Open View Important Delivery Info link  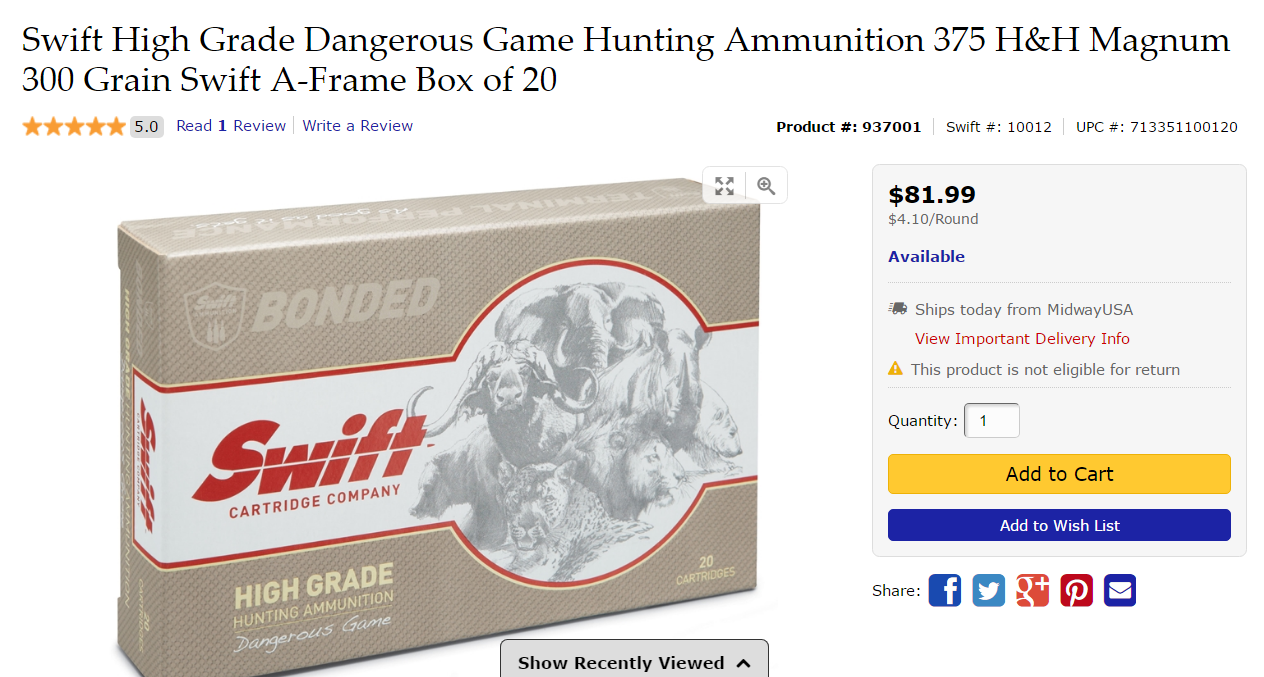1022,339
